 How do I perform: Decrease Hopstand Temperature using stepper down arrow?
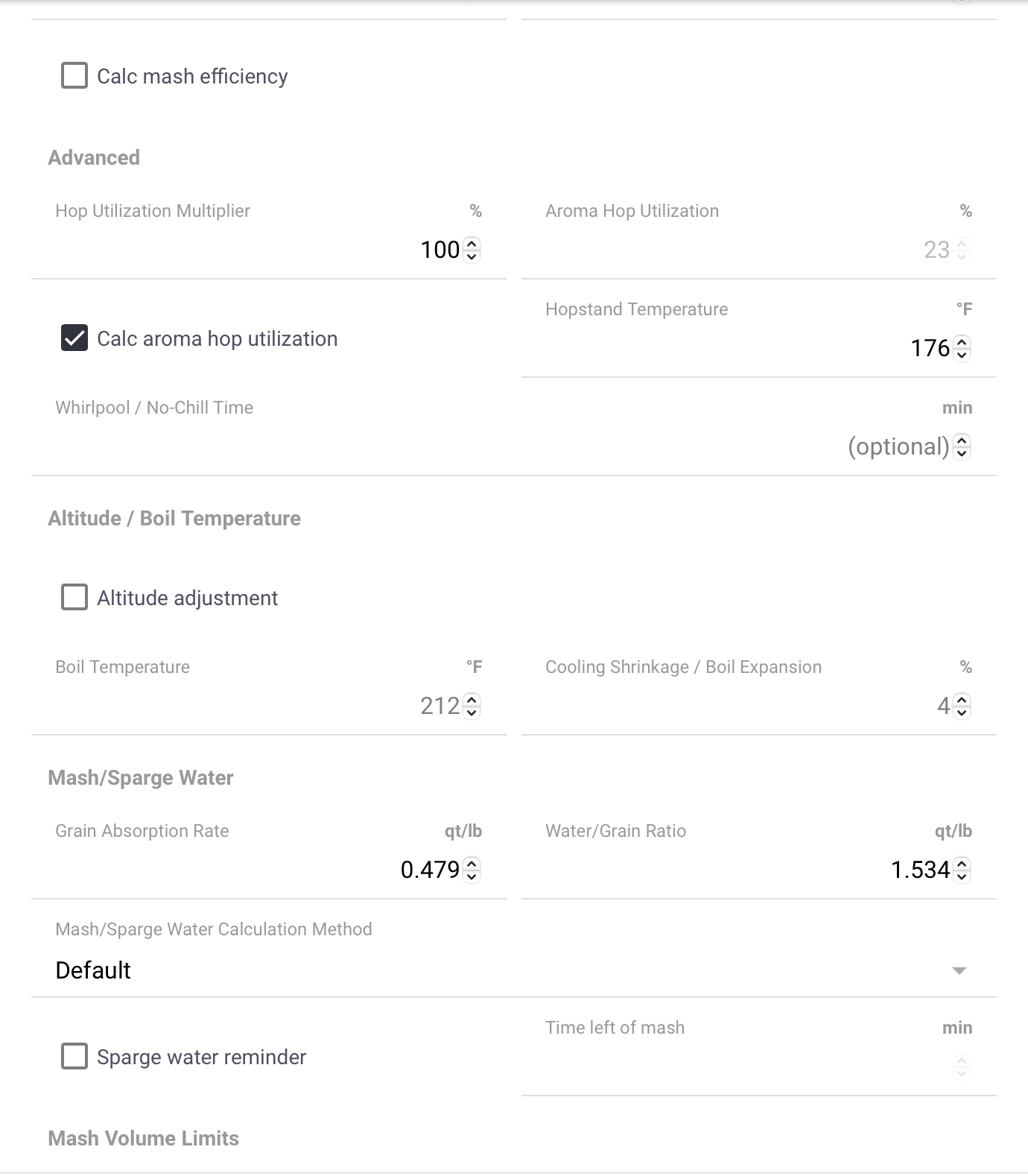pyautogui.click(x=962, y=354)
